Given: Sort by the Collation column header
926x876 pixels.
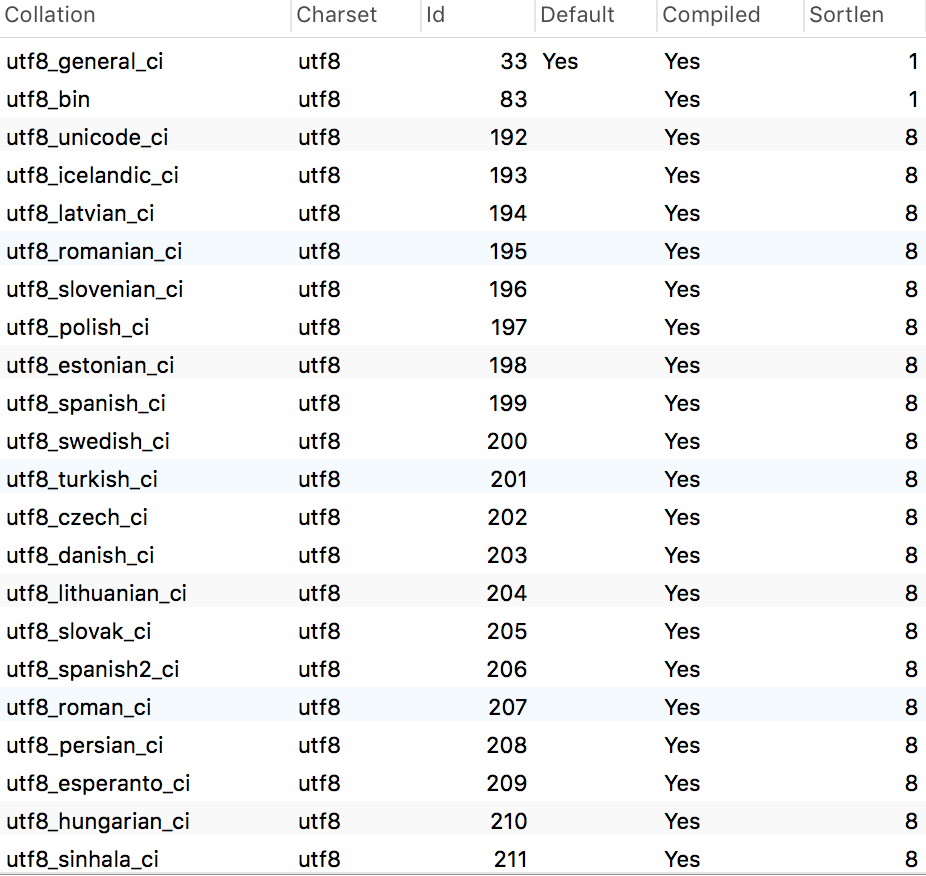Looking at the screenshot, I should [x=145, y=15].
